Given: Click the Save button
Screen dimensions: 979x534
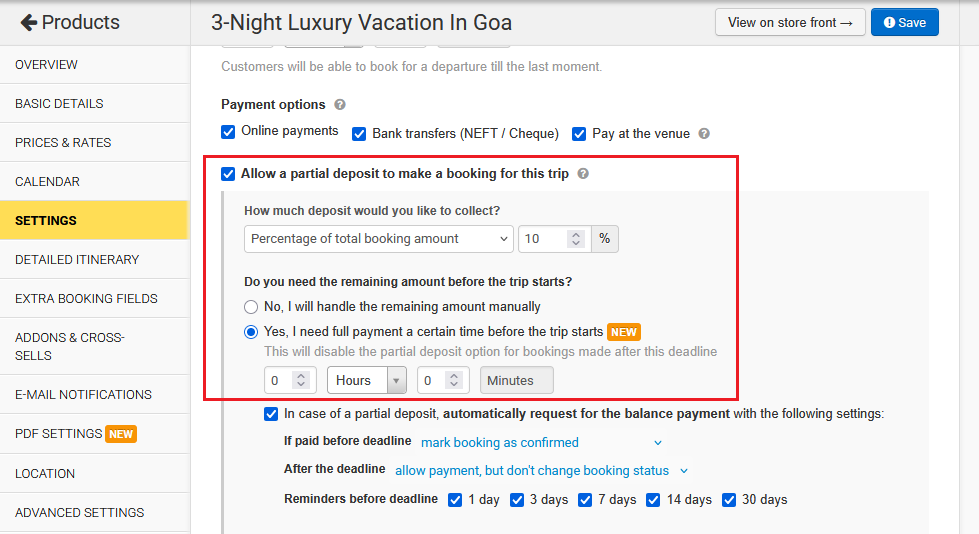Looking at the screenshot, I should pyautogui.click(x=904, y=22).
